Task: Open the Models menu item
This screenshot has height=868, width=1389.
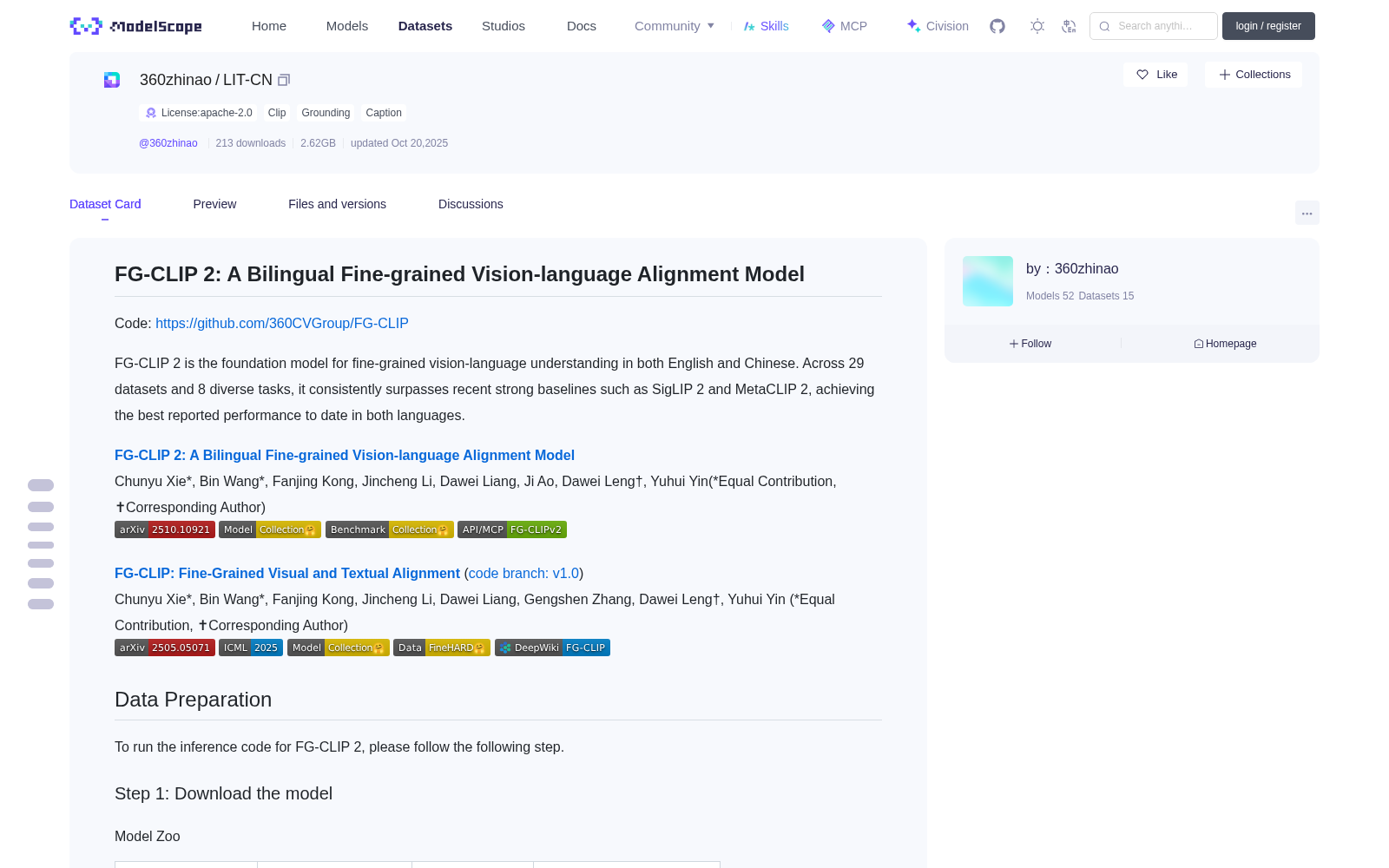Action: 347,26
